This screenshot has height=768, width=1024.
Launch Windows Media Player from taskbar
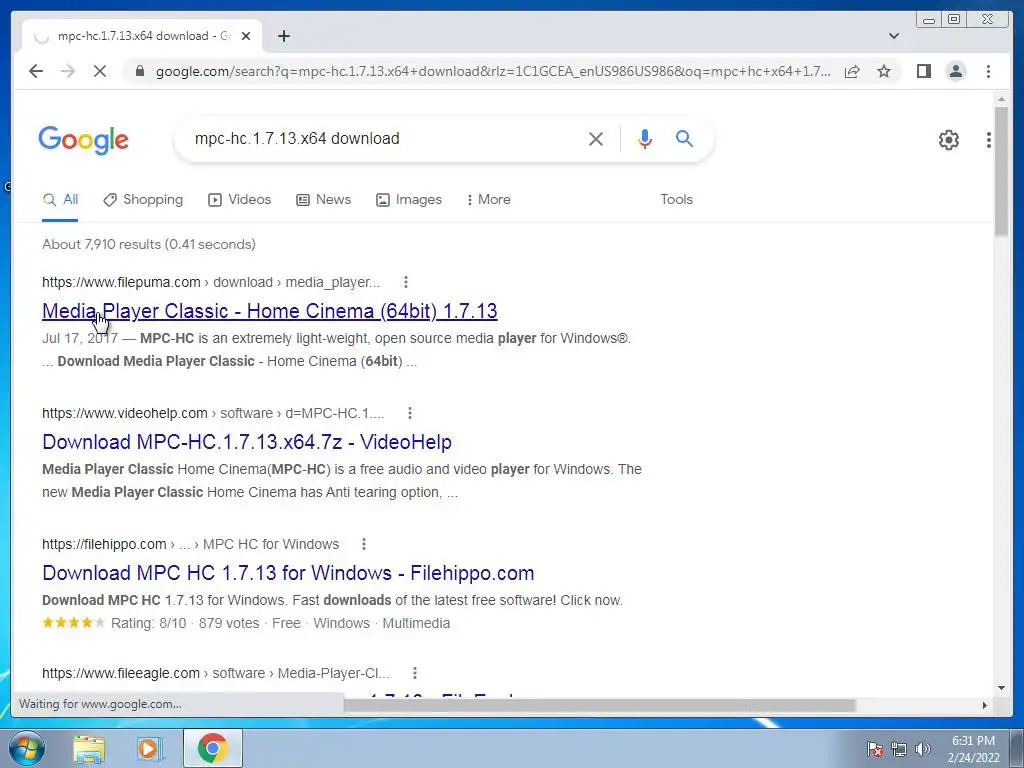point(149,748)
